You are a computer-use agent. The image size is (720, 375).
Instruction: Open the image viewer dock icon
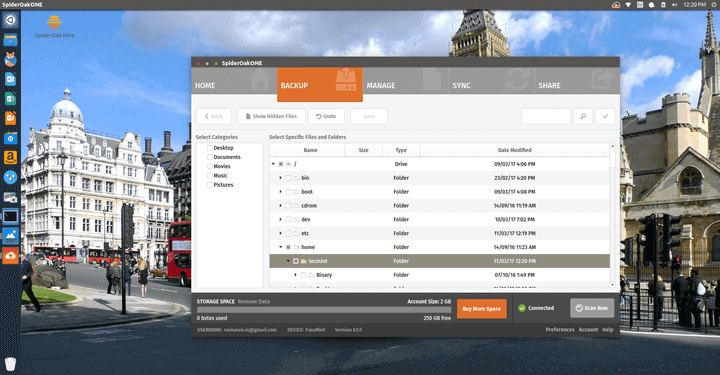[x=10, y=236]
